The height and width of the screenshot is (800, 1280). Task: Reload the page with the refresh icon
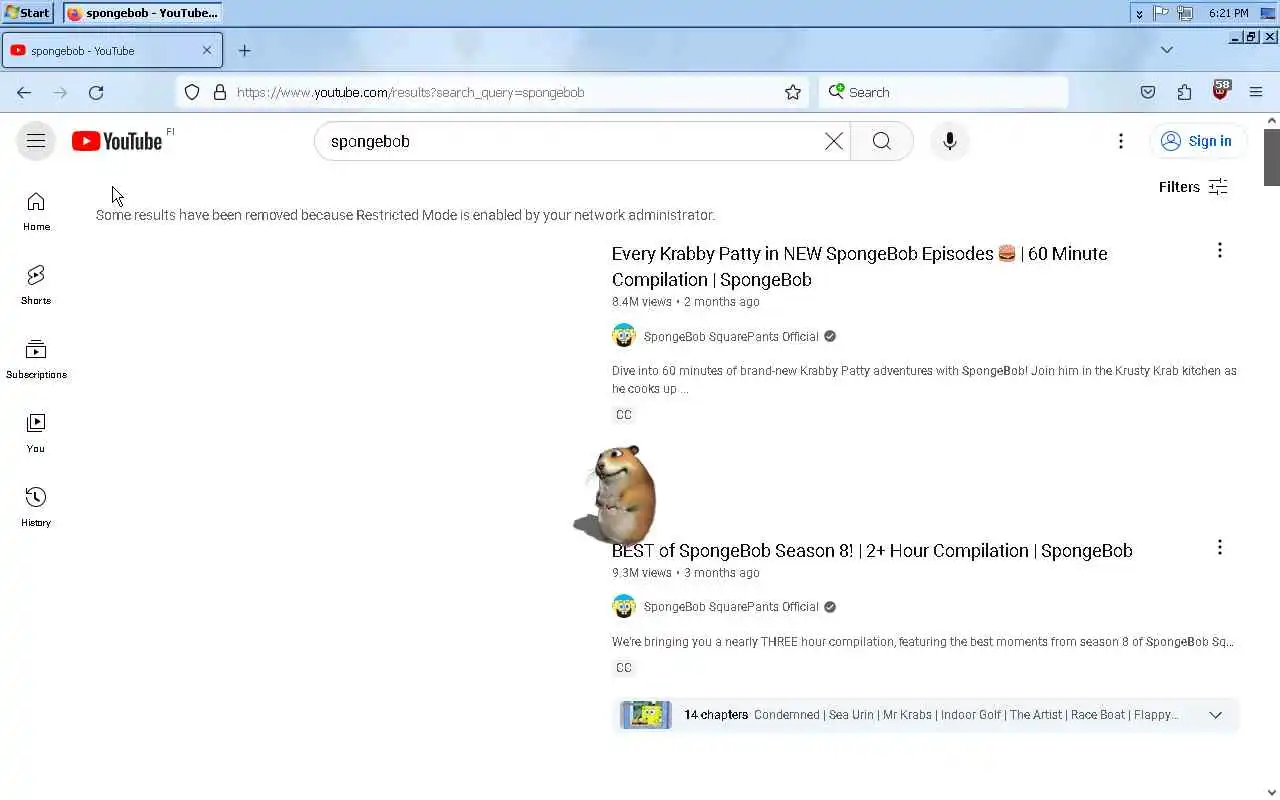(96, 92)
